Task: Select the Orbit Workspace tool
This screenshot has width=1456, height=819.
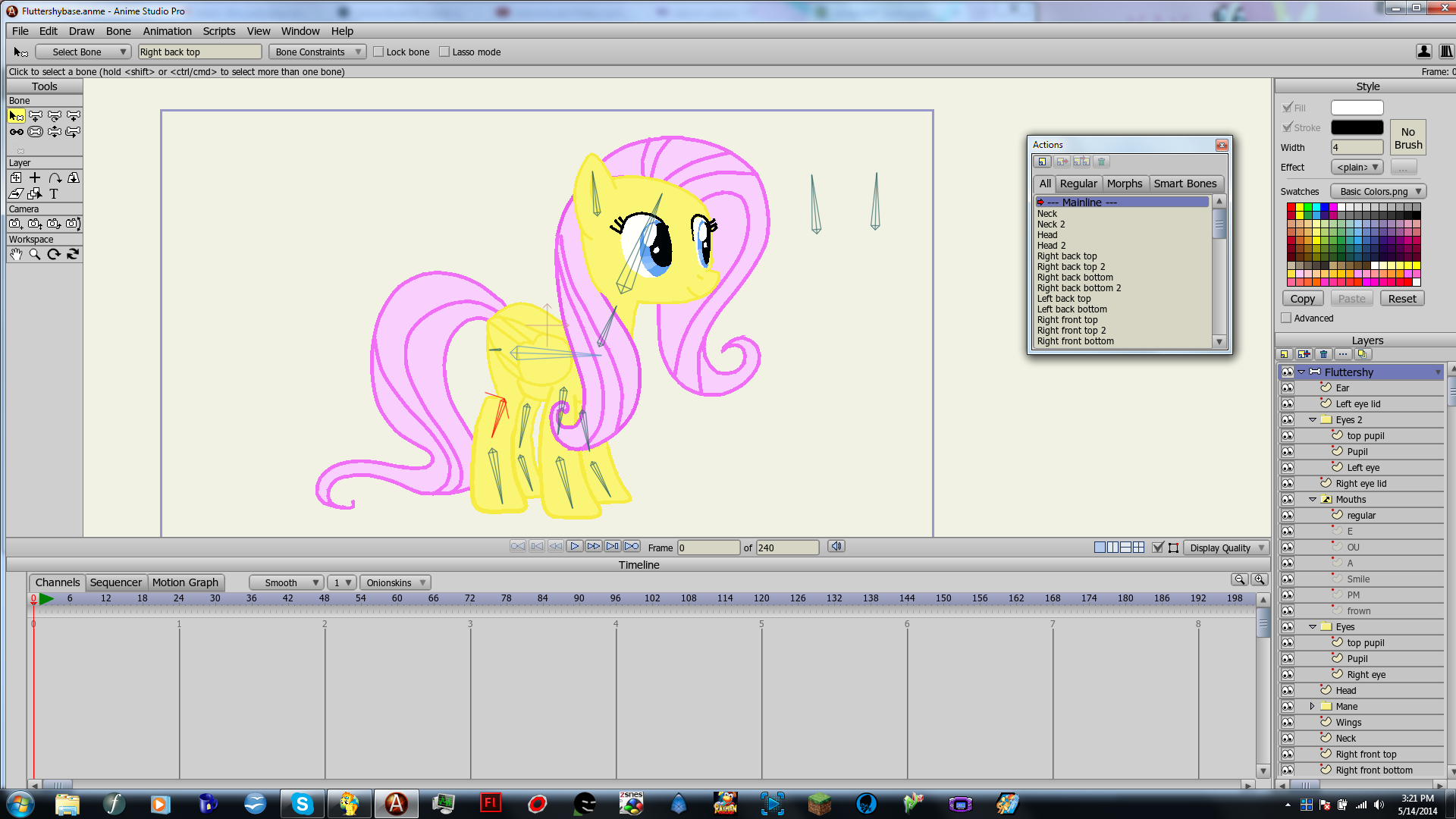Action: (73, 255)
